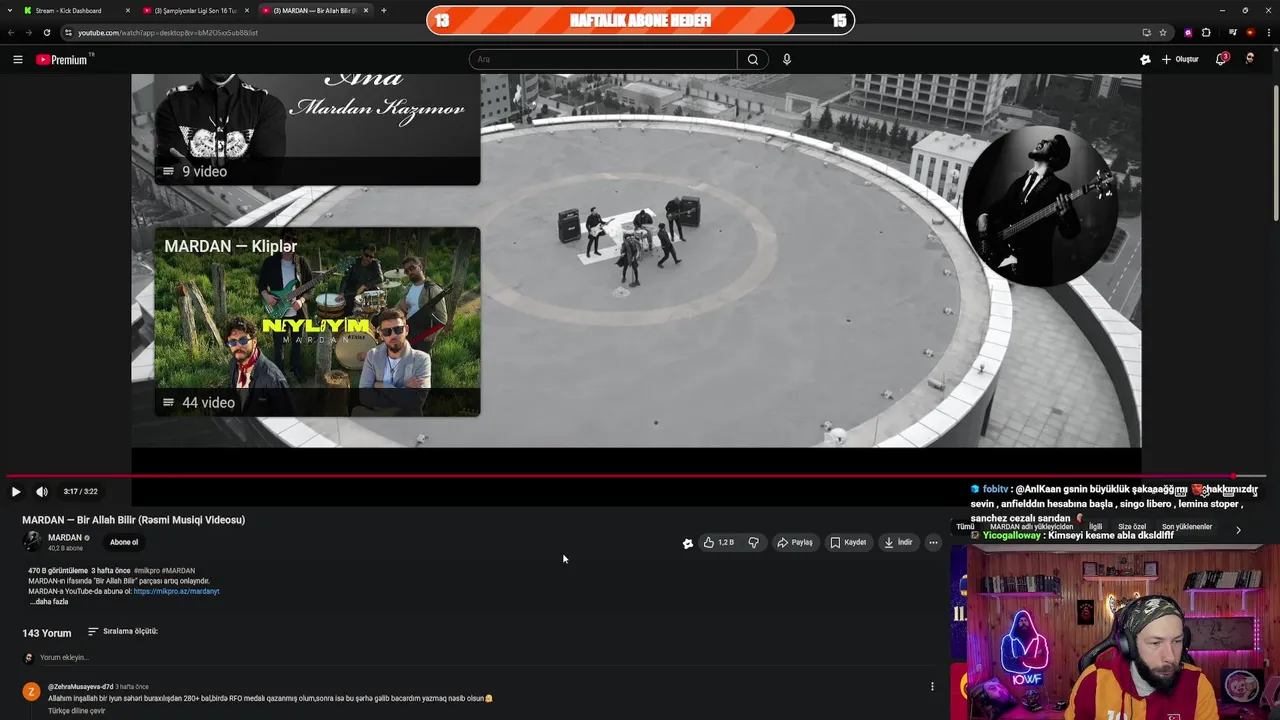The height and width of the screenshot is (720, 1280).
Task: Play the video with the play button
Action: (15, 492)
